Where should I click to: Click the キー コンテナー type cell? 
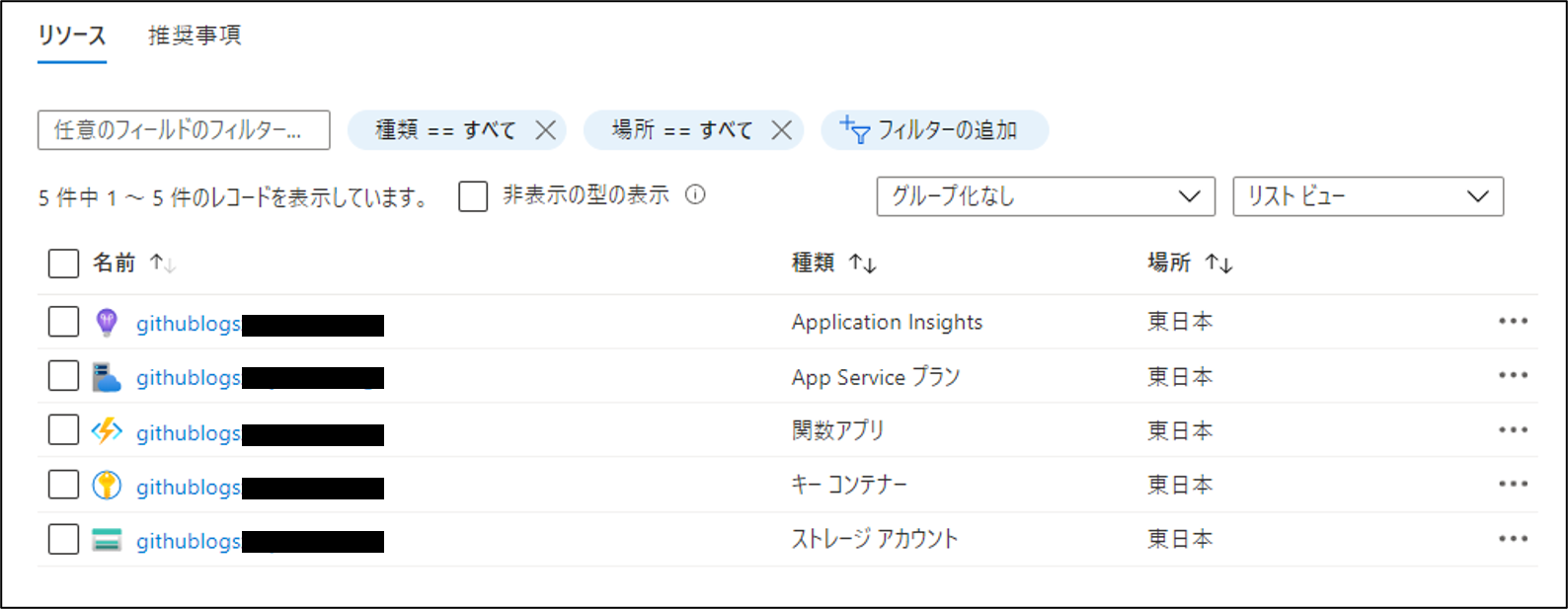849,485
